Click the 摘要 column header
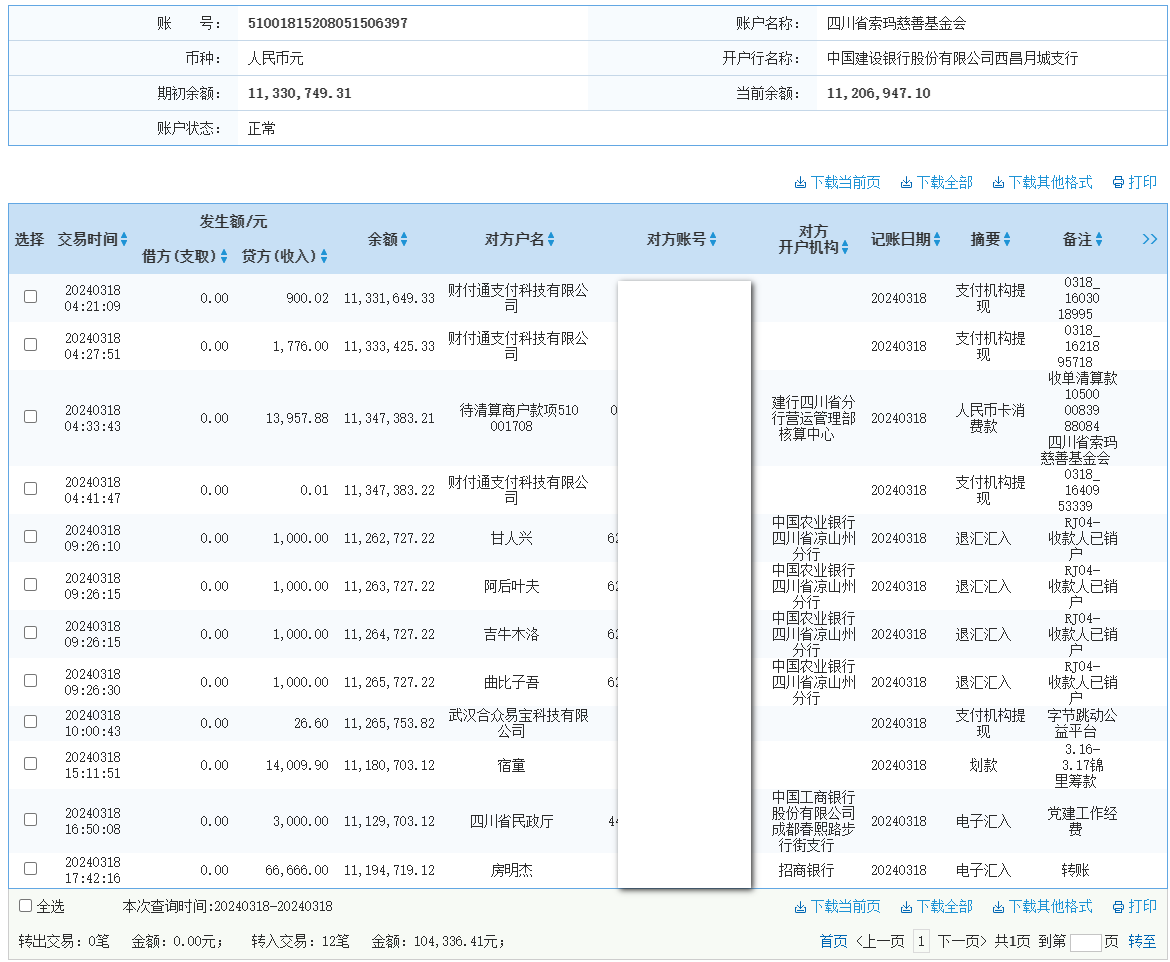The image size is (1170, 962). pyautogui.click(x=986, y=240)
